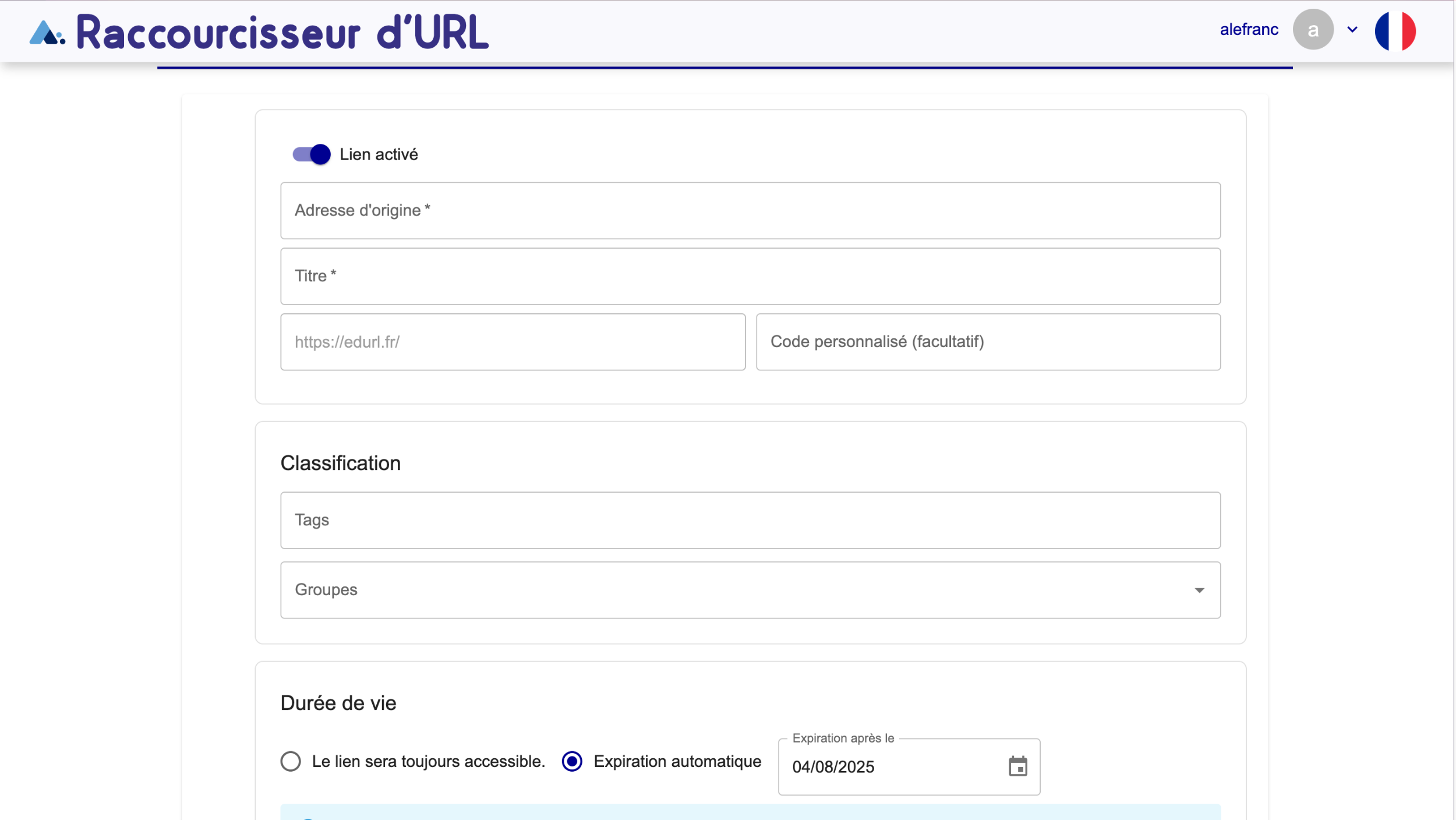Click the Code personnalisé (facultatif) field

(988, 342)
